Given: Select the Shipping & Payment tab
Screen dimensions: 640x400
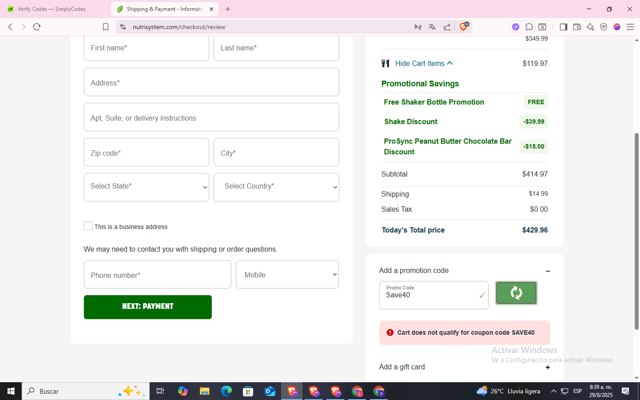Looking at the screenshot, I should [x=163, y=9].
